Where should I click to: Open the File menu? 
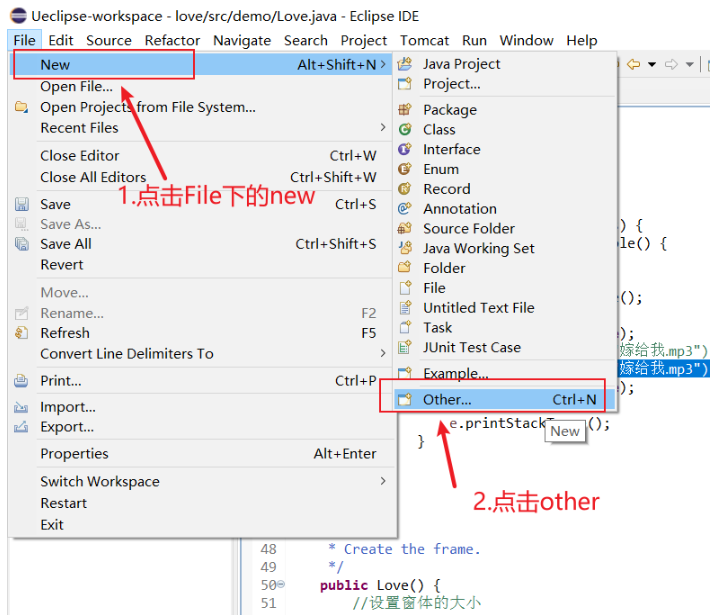pyautogui.click(x=24, y=40)
